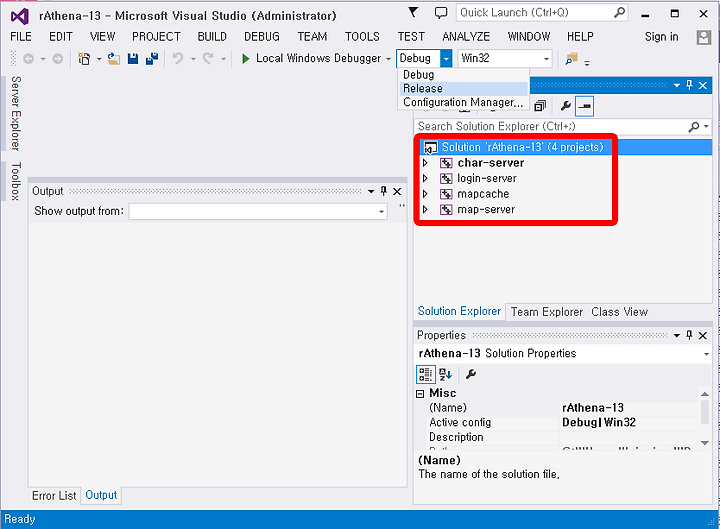Viewport: 720px width, 529px height.
Task: Expand the map-server project node
Action: coord(425,210)
